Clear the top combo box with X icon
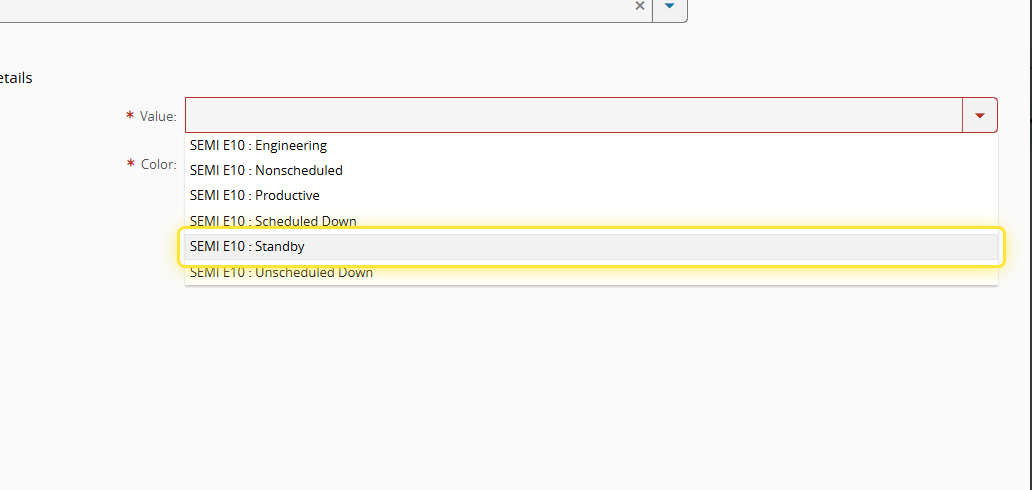This screenshot has height=490, width=1032. [640, 6]
